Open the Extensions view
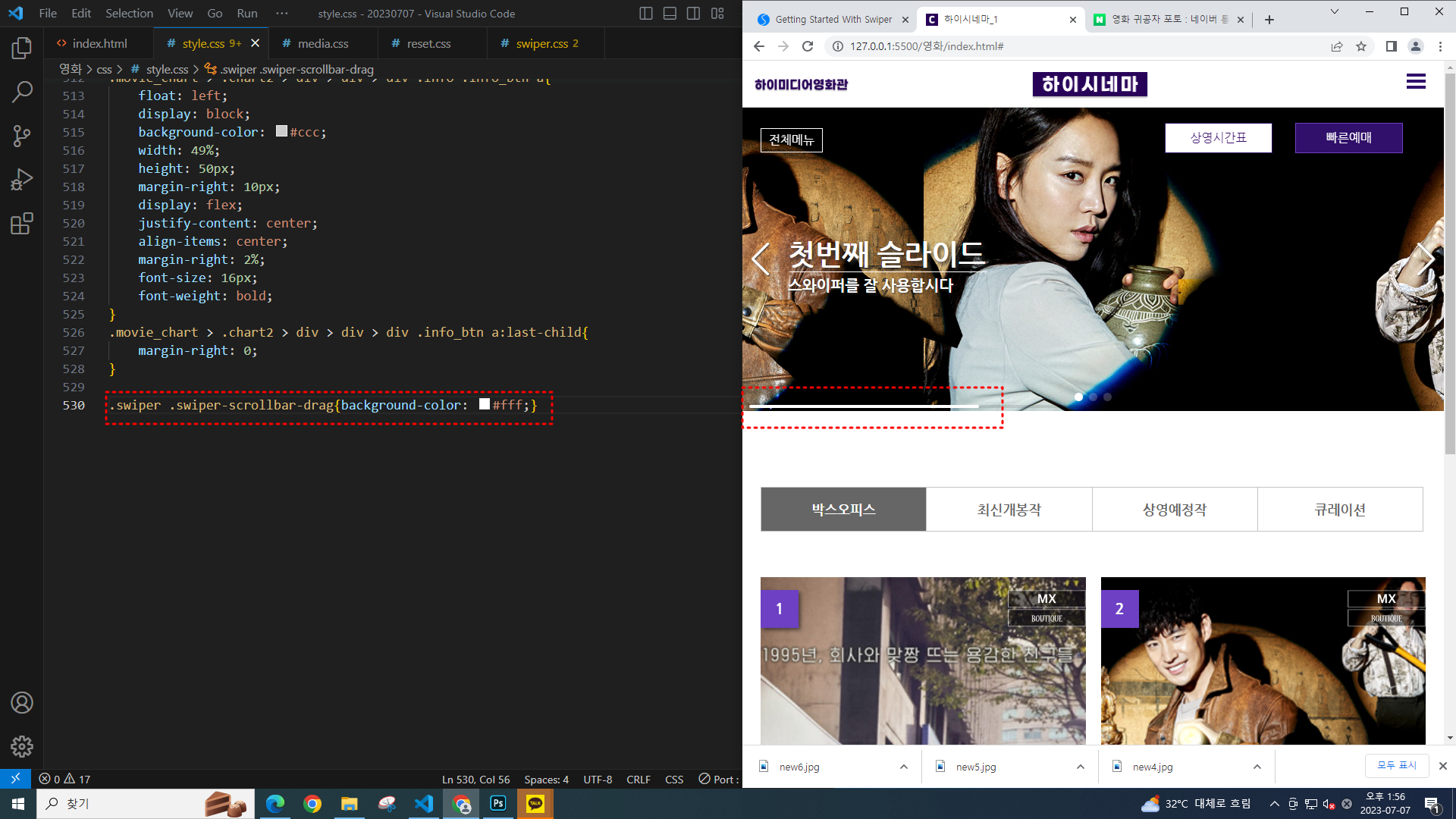1456x819 pixels. click(x=22, y=224)
